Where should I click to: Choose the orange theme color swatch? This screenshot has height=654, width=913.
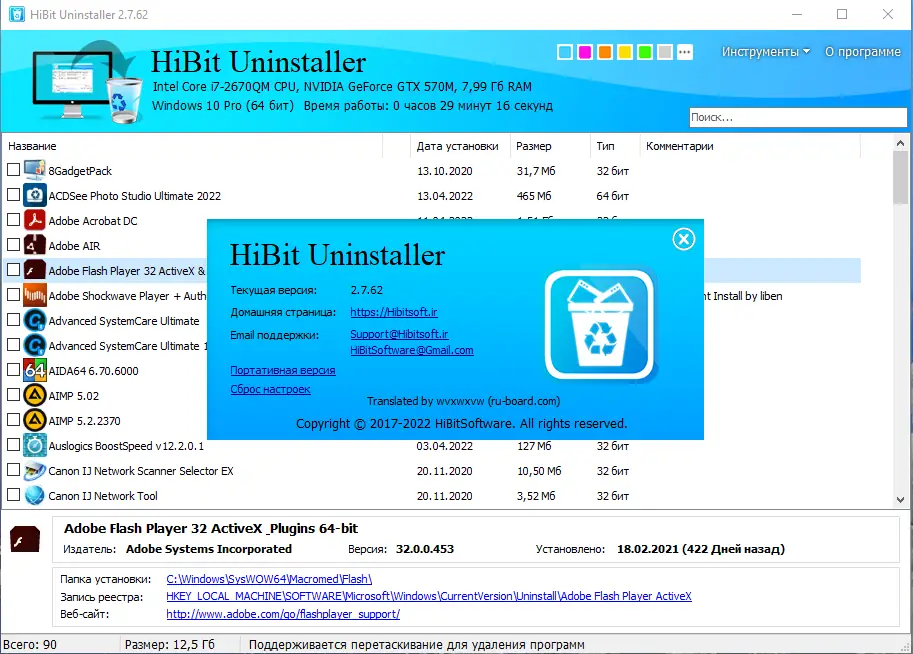[604, 52]
